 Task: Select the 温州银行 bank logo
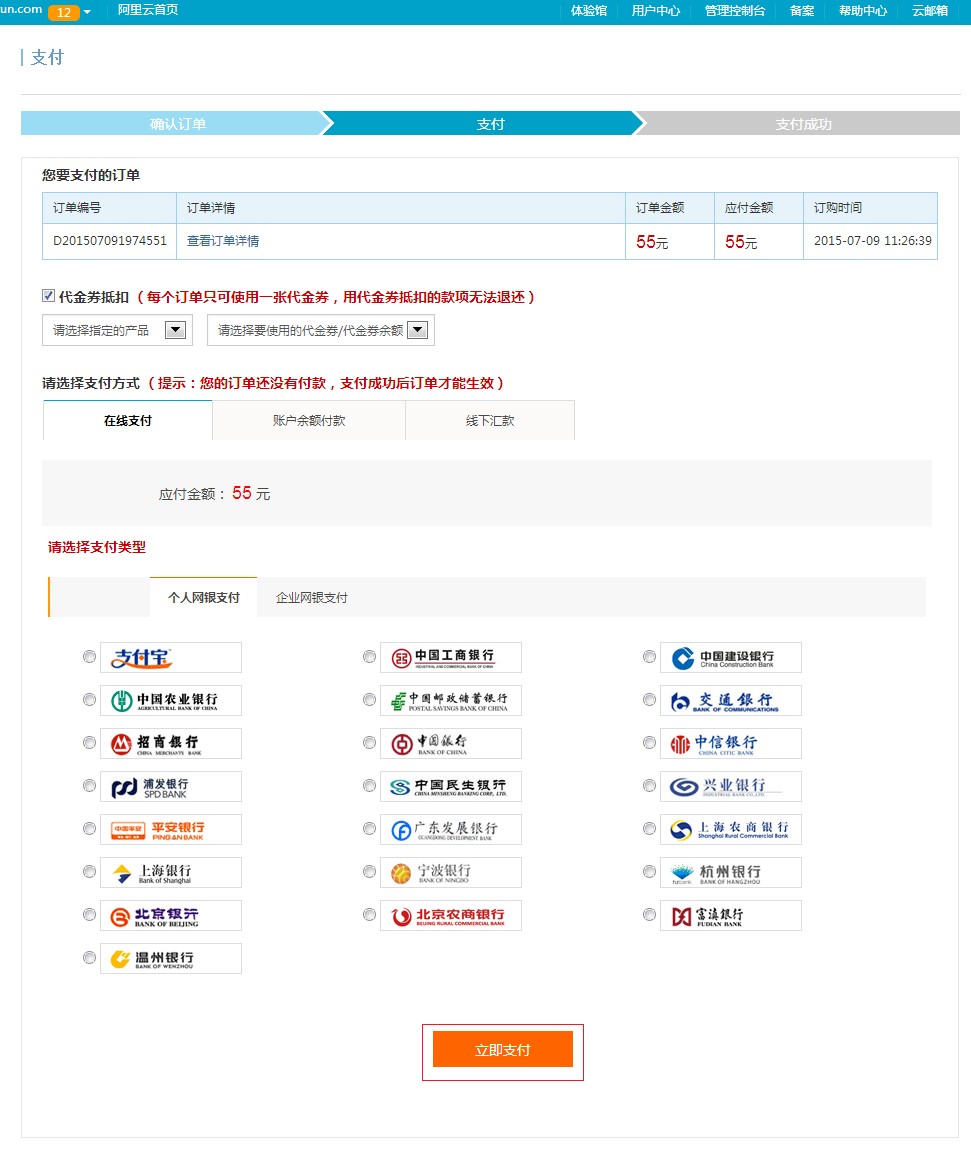coord(170,957)
